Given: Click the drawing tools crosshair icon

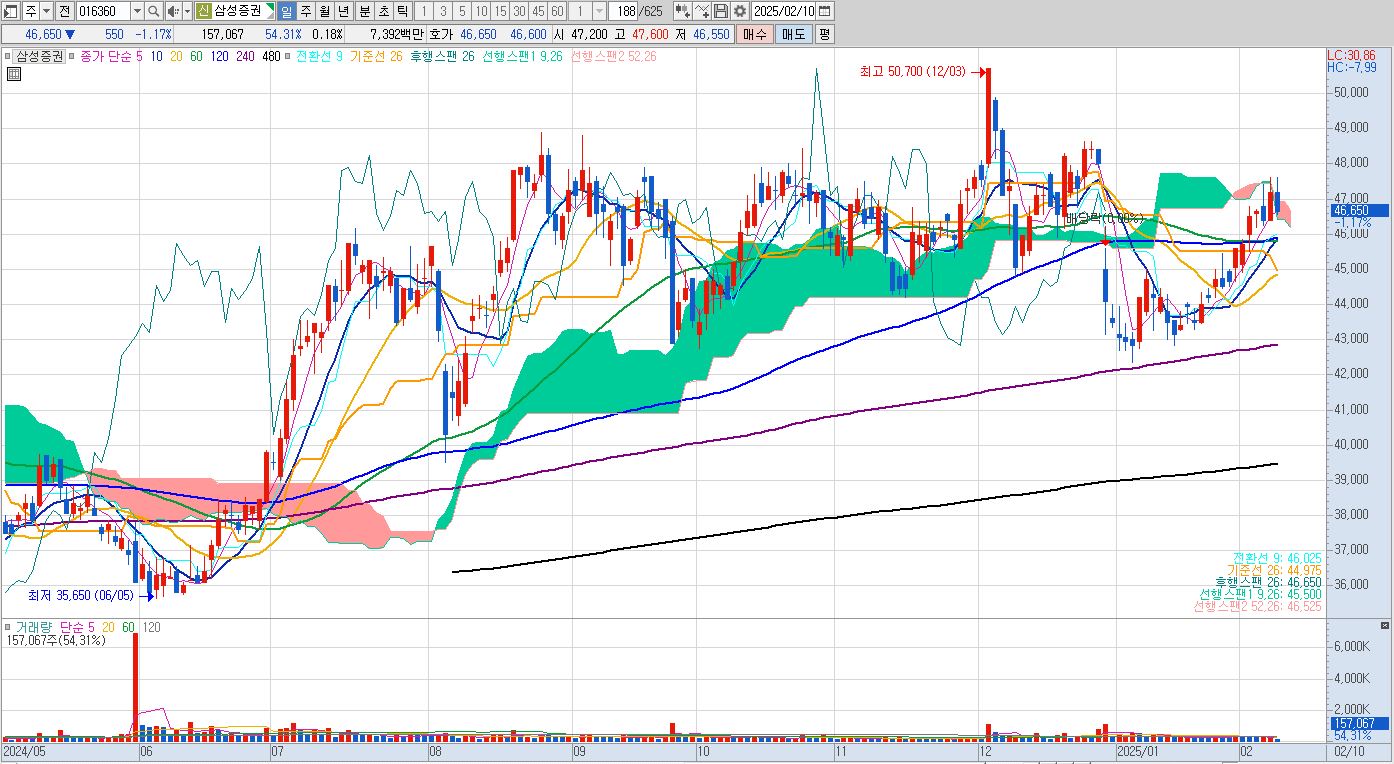Looking at the screenshot, I should [700, 11].
